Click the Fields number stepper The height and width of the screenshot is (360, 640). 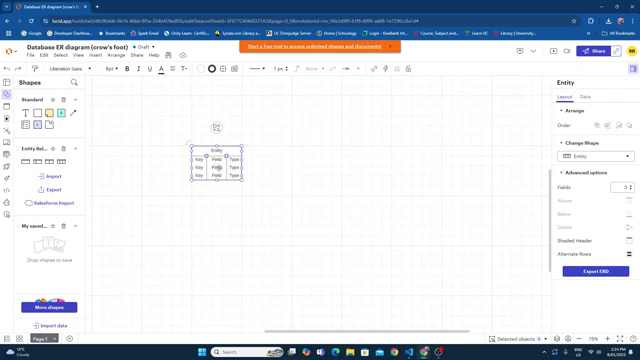tap(631, 187)
